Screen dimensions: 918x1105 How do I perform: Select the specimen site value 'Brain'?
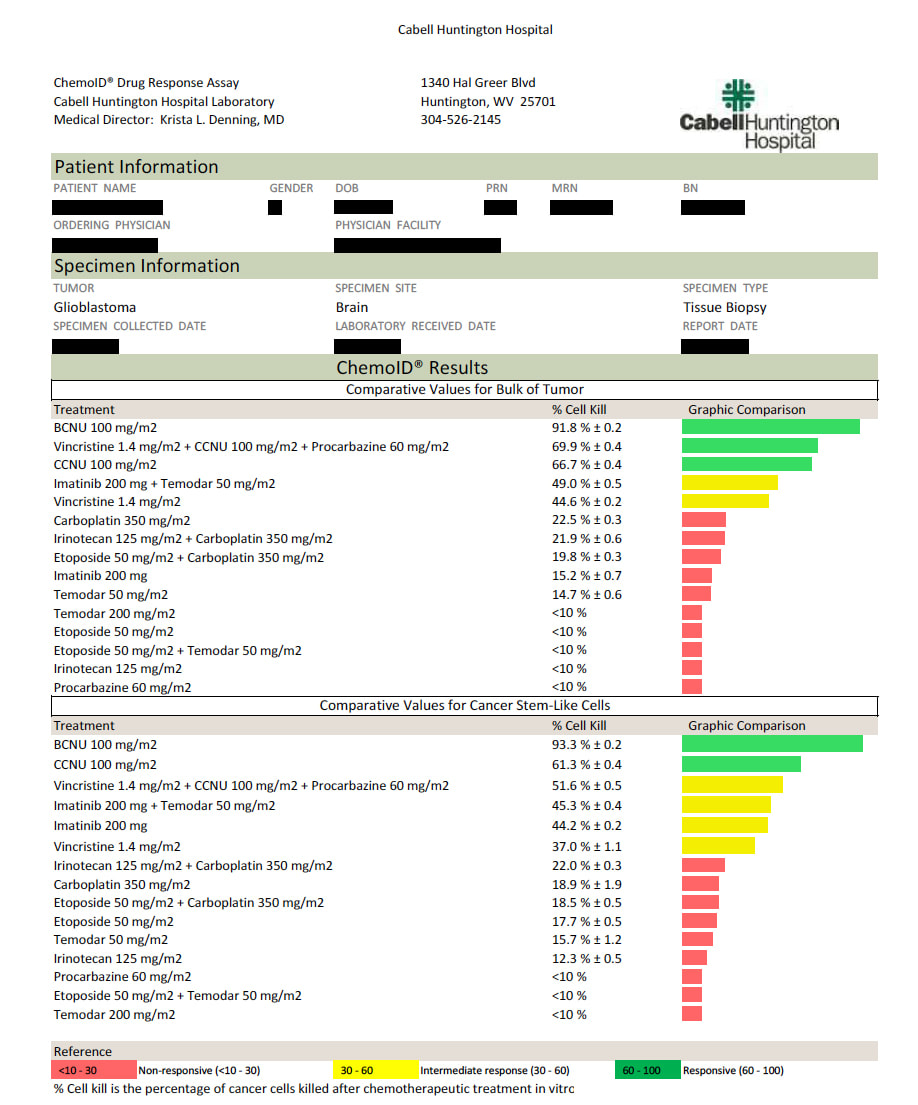352,307
